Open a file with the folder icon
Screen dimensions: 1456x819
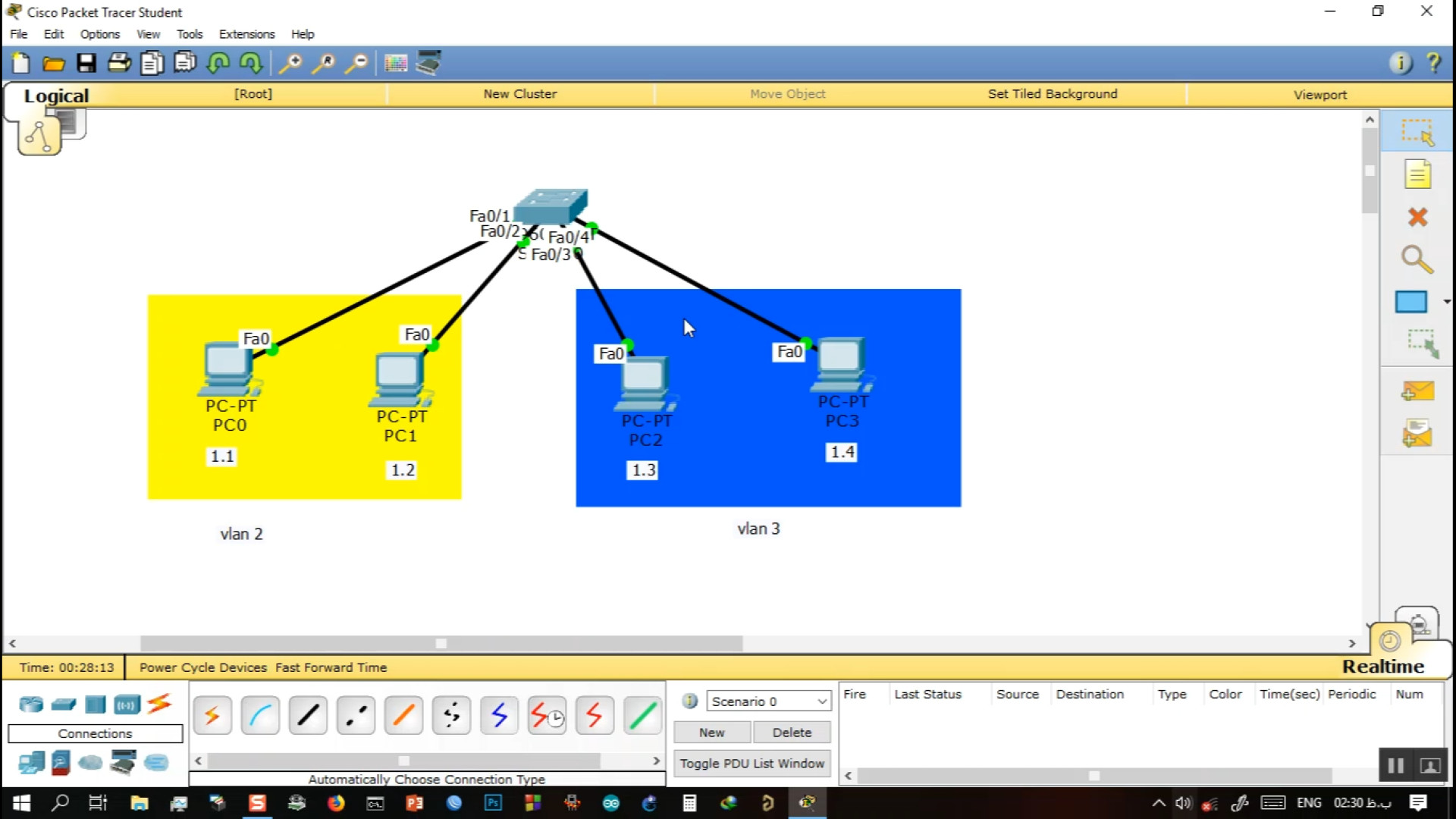pyautogui.click(x=53, y=64)
